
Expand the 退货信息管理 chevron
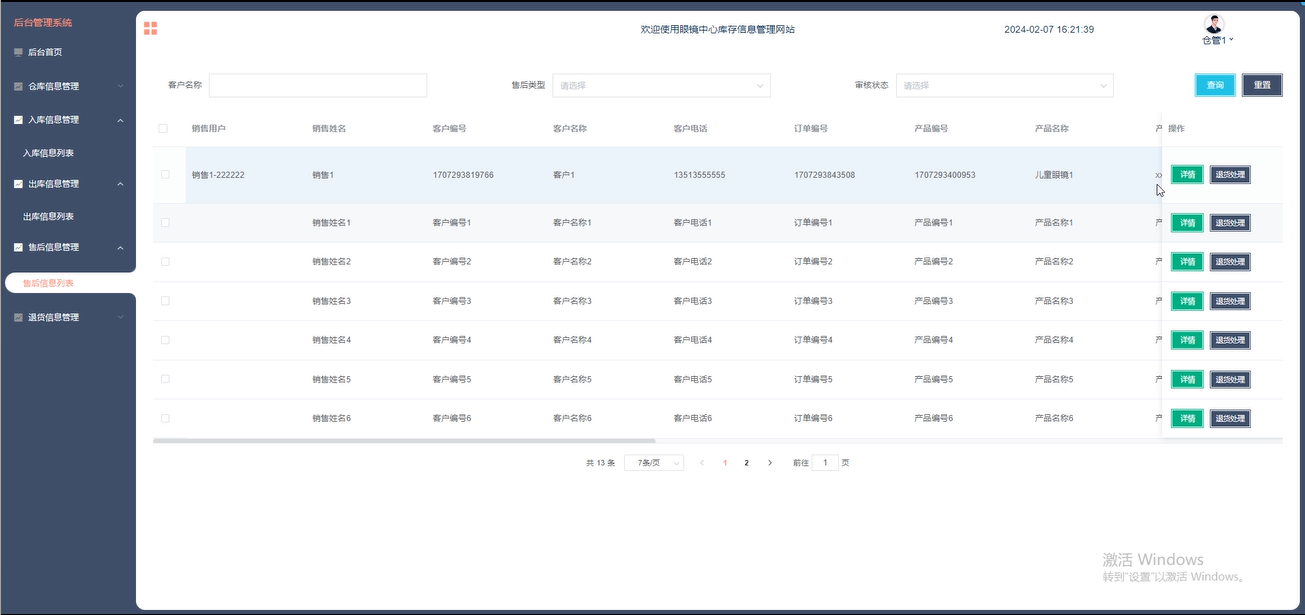[x=120, y=318]
